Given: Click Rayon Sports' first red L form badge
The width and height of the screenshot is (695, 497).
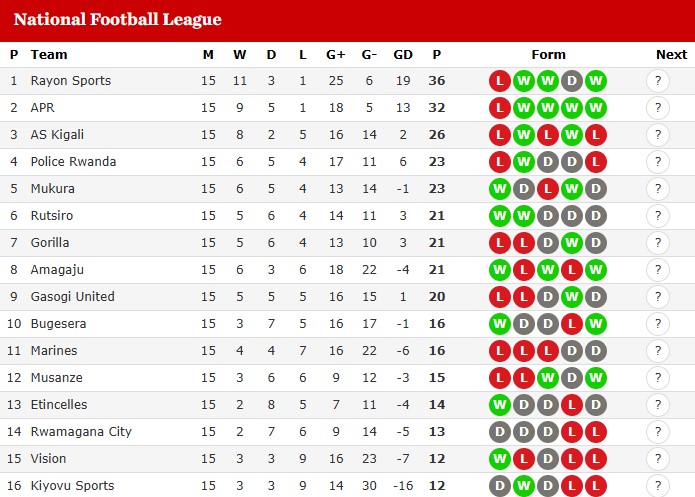Looking at the screenshot, I should pyautogui.click(x=500, y=81).
